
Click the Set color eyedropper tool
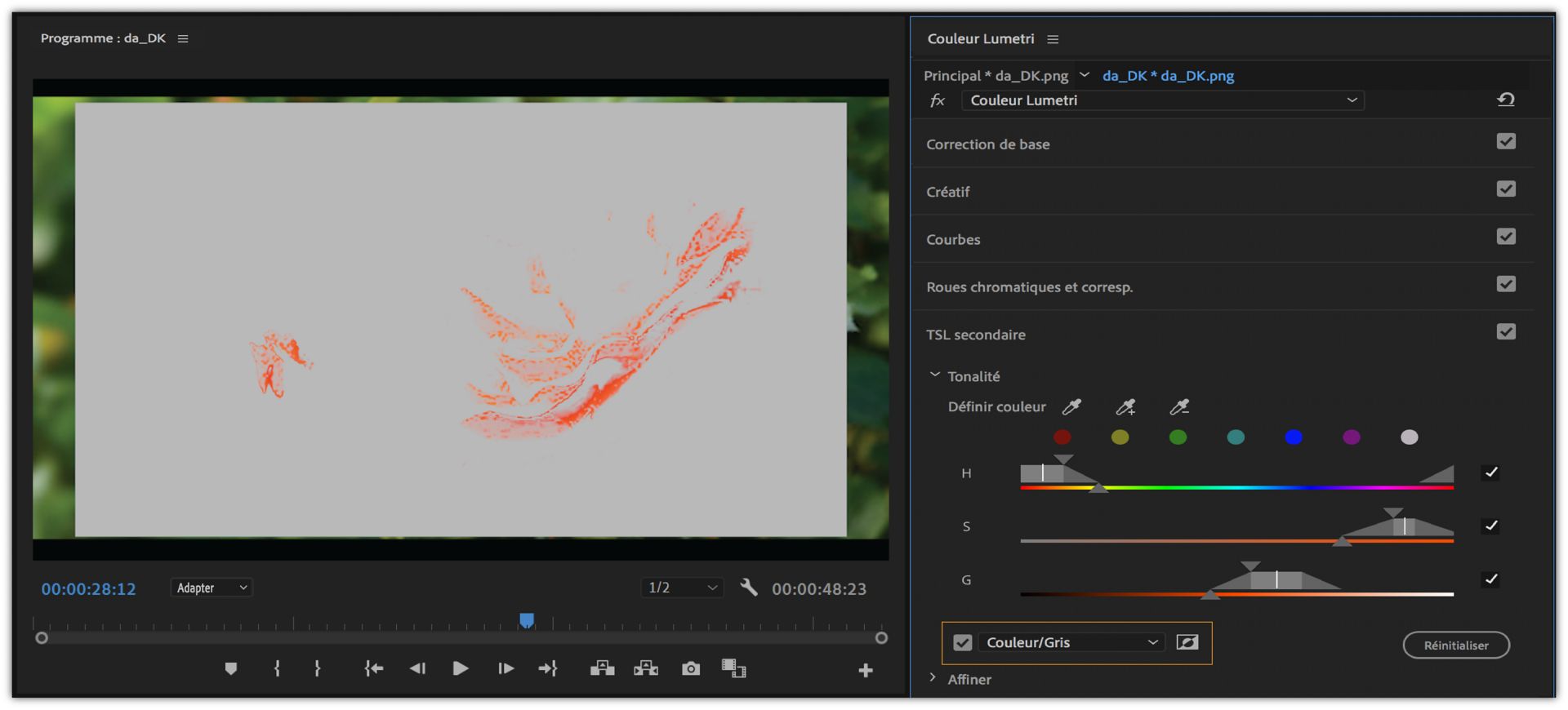(1071, 406)
